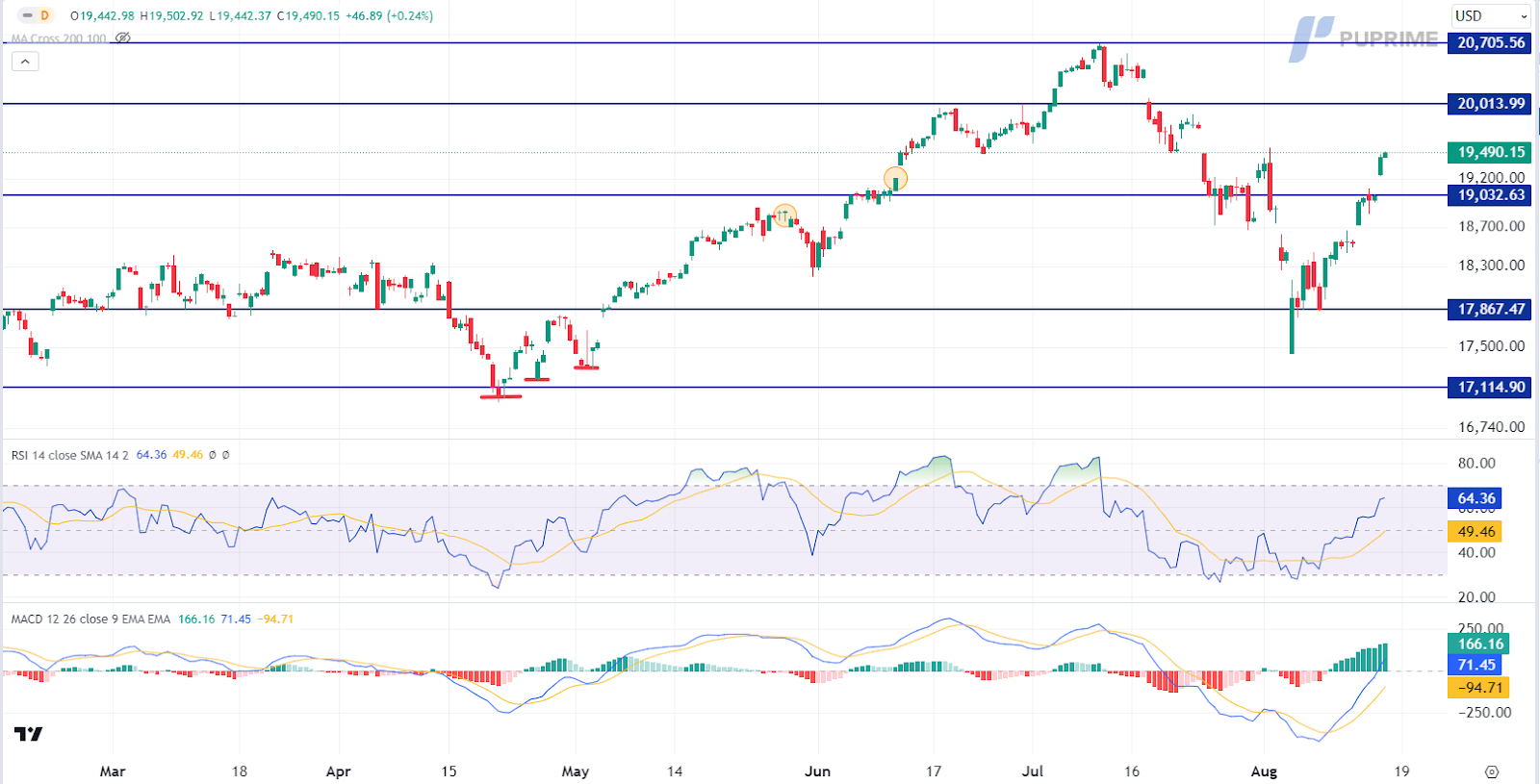Click the high price value H19,502.92
The height and width of the screenshot is (784, 1540).
[171, 16]
